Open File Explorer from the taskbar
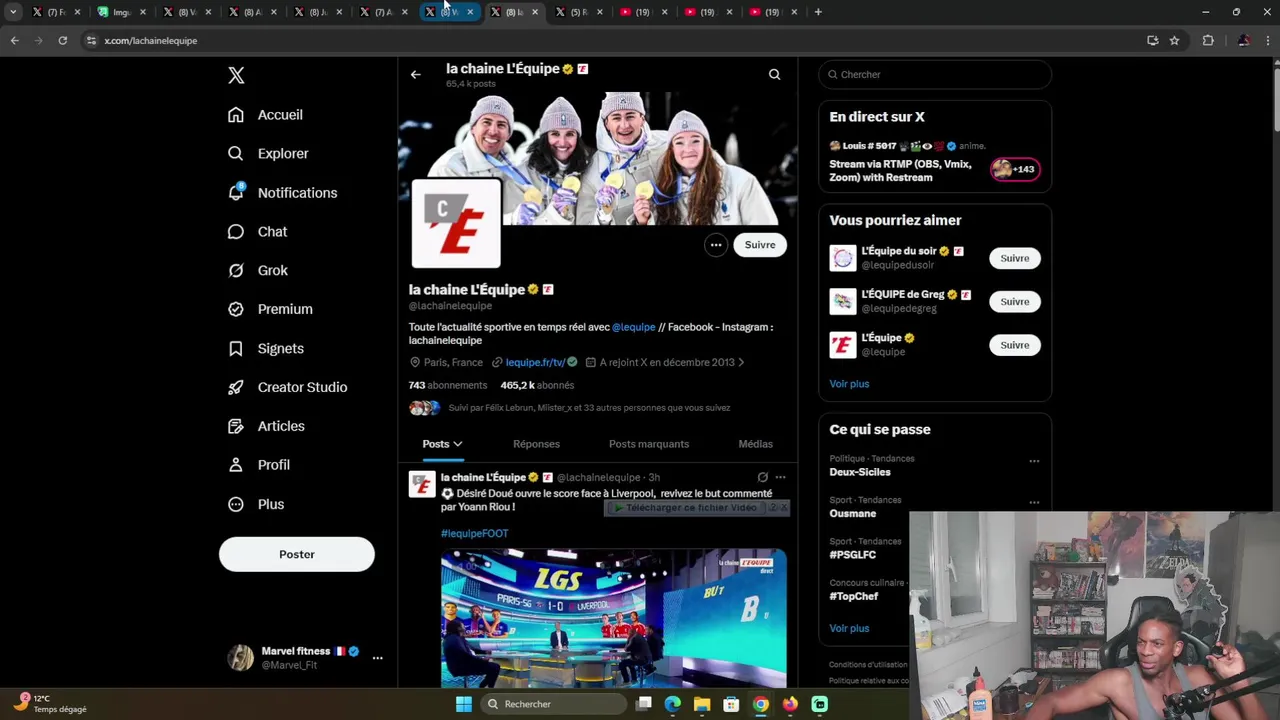 702,704
